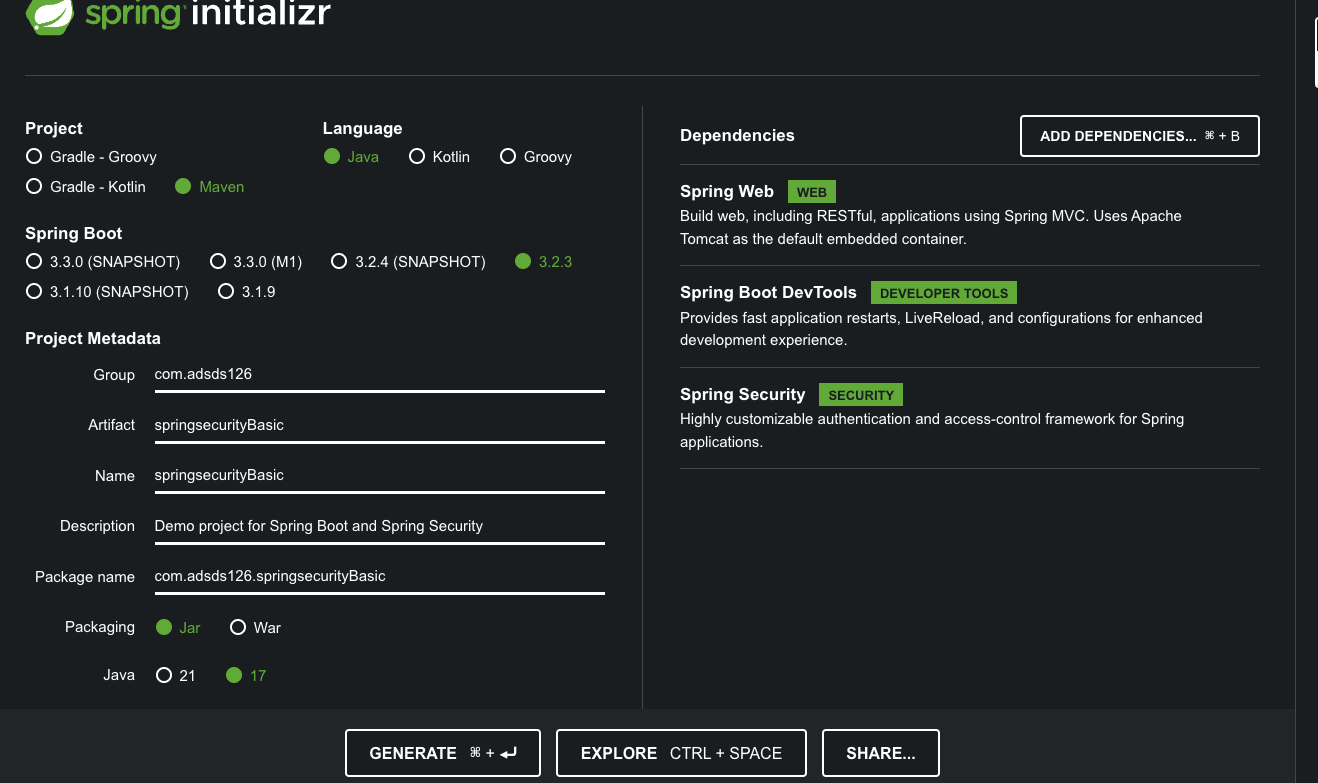Click the Language section heading

coord(362,129)
